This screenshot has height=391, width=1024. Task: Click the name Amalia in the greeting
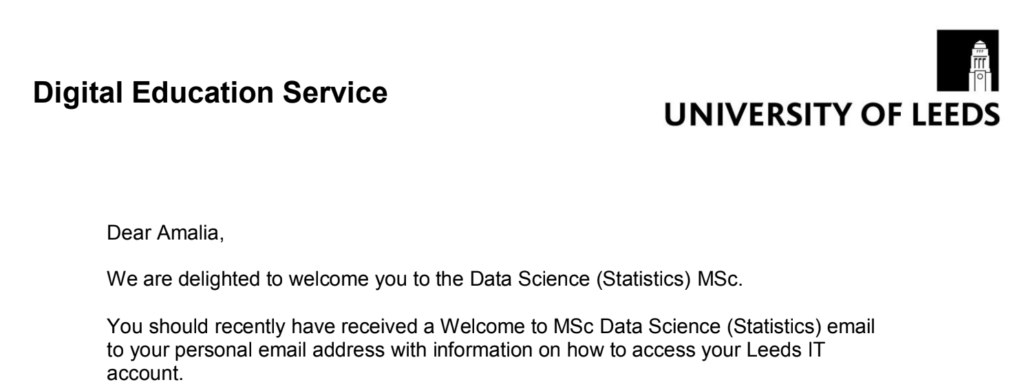[x=190, y=233]
